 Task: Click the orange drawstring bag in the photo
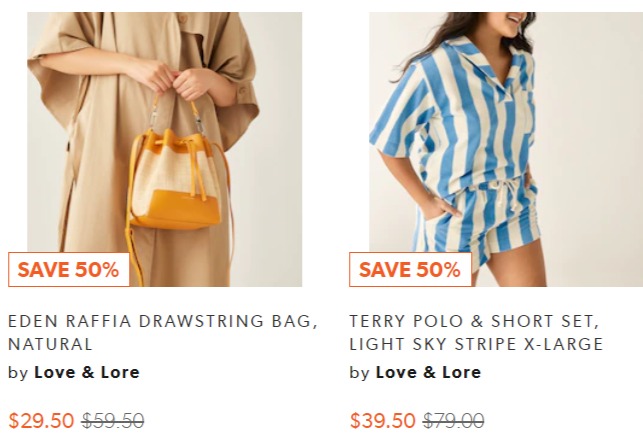[176, 180]
